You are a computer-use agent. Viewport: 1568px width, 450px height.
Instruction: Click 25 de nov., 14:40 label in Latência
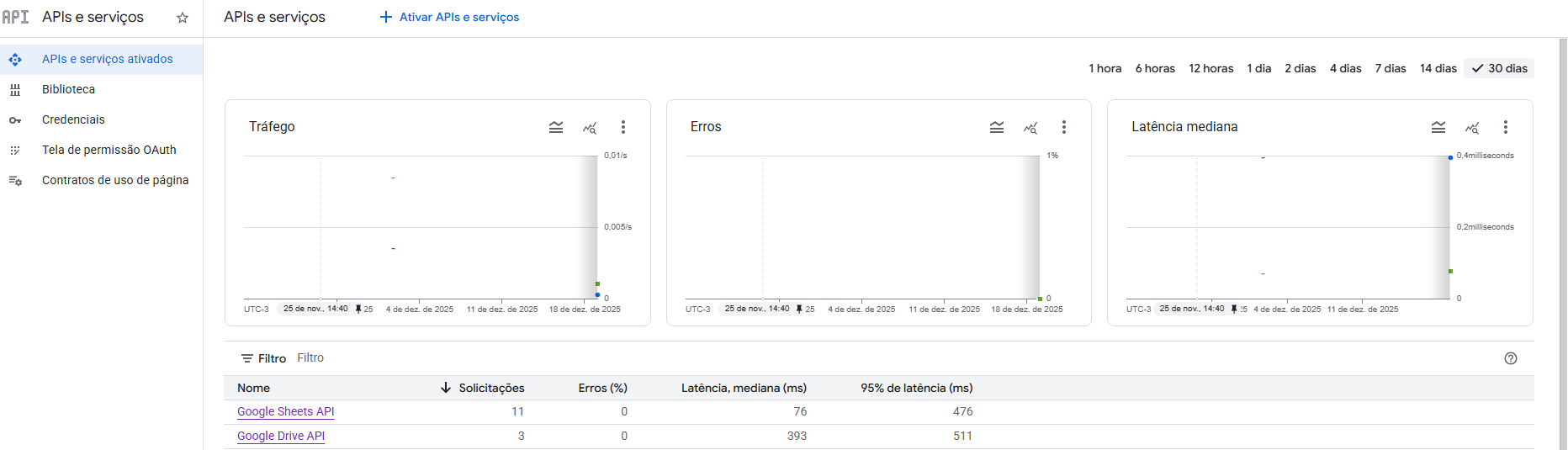pos(1192,310)
